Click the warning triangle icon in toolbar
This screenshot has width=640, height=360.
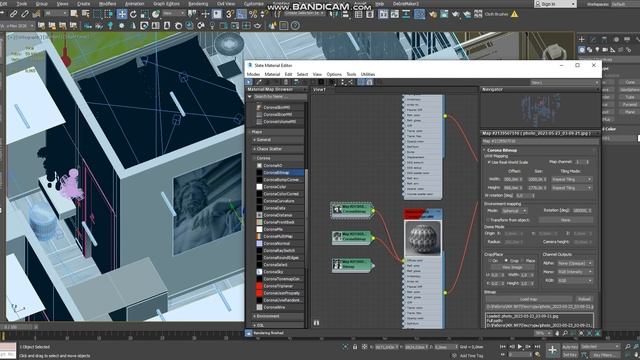tap(514, 14)
